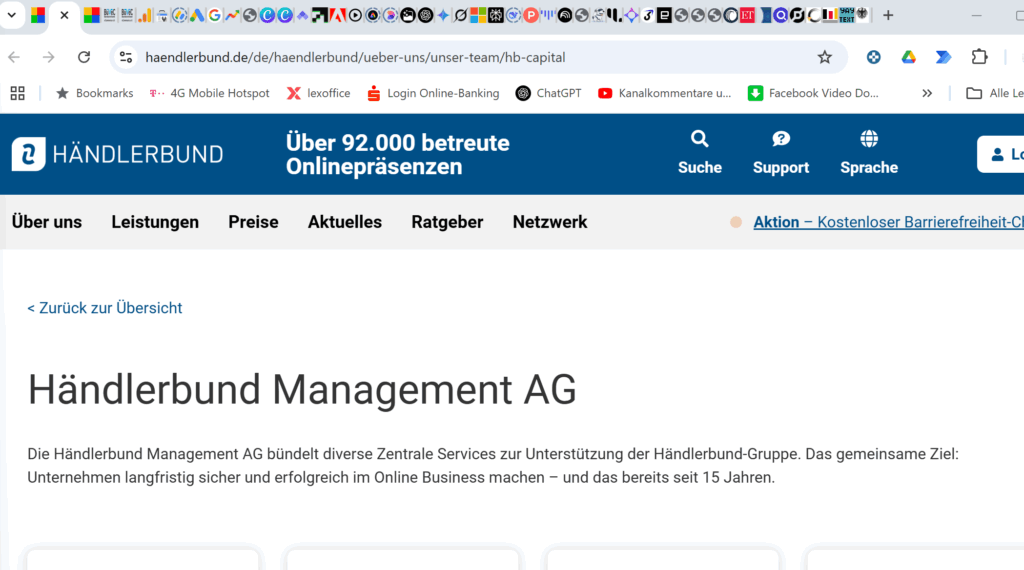Image resolution: width=1024 pixels, height=570 pixels.
Task: Click the Login user button
Action: [x=1000, y=154]
